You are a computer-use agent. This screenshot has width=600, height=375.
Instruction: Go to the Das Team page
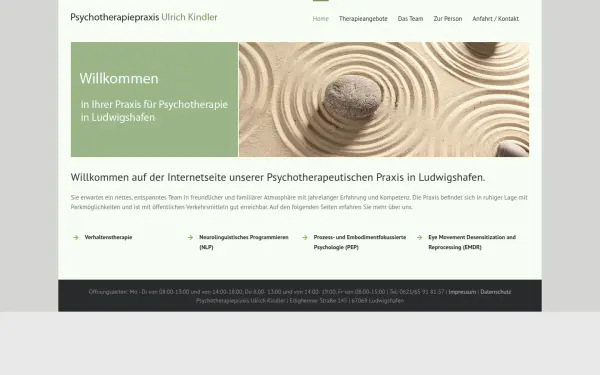(410, 18)
